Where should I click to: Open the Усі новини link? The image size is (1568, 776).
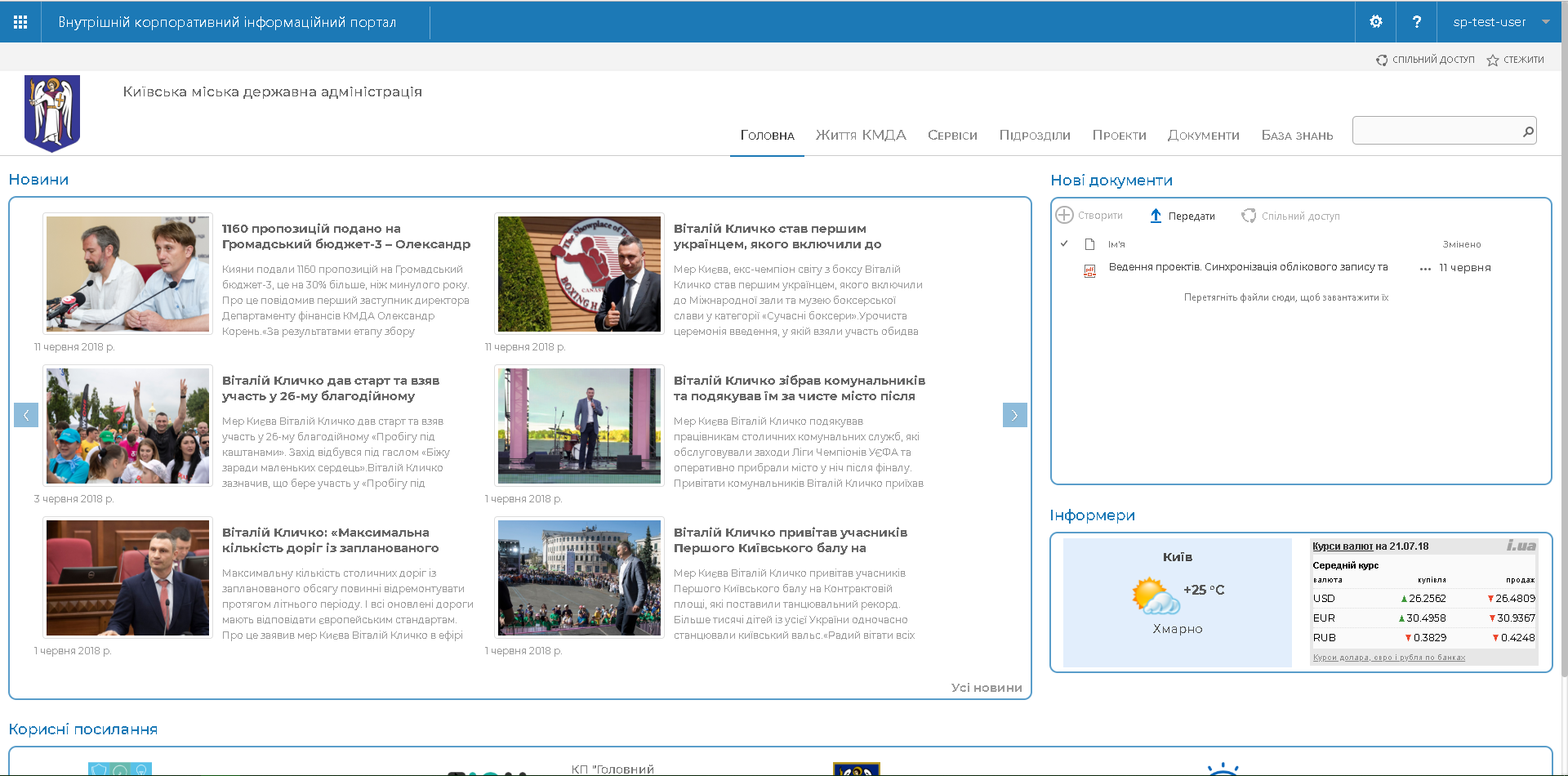pyautogui.click(x=986, y=688)
